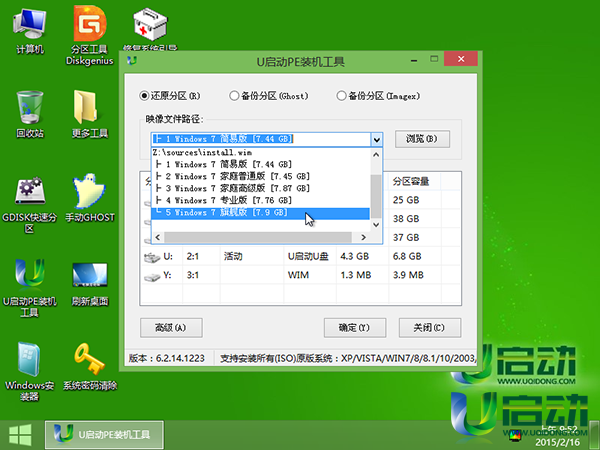Click the Windows Start button
Image resolution: width=600 pixels, height=450 pixels.
click(x=20, y=435)
